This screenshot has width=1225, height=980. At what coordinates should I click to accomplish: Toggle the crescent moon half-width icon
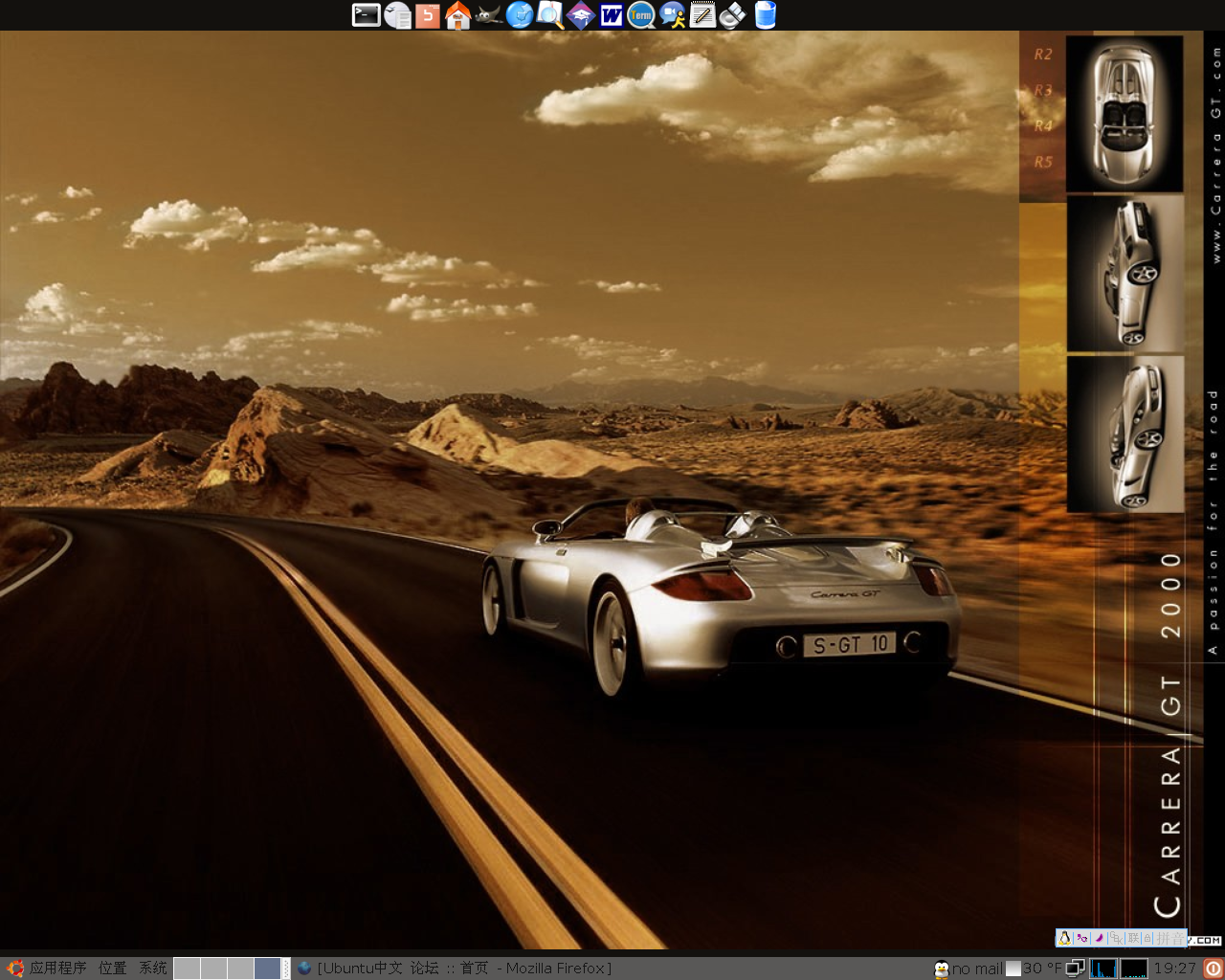[1100, 938]
